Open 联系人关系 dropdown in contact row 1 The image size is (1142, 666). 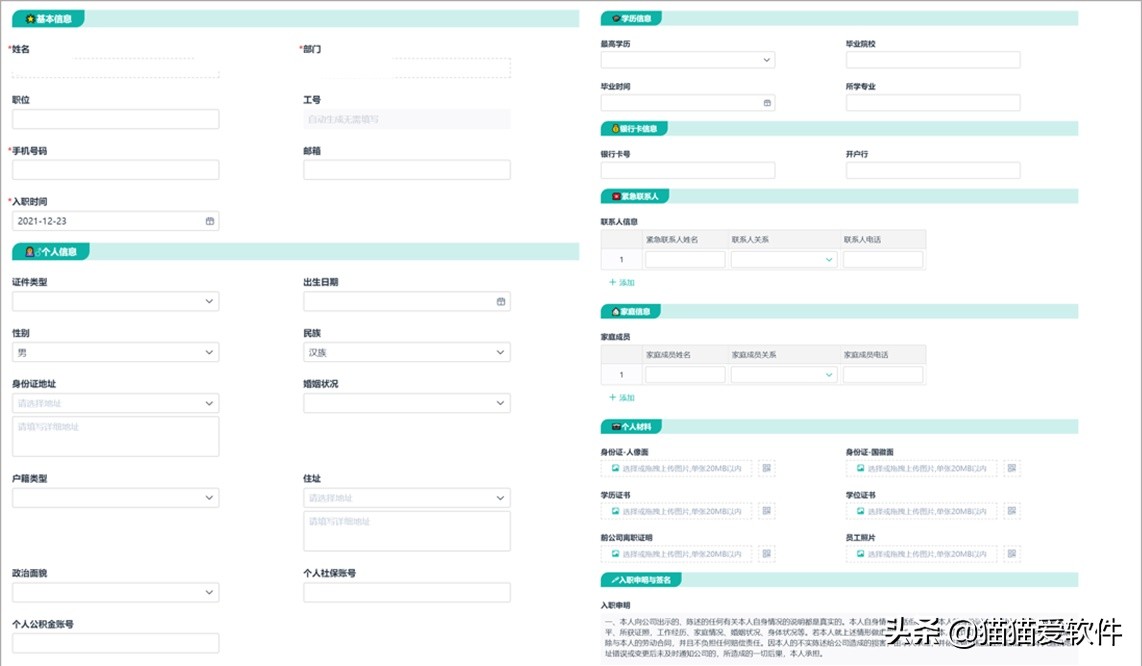pos(784,259)
